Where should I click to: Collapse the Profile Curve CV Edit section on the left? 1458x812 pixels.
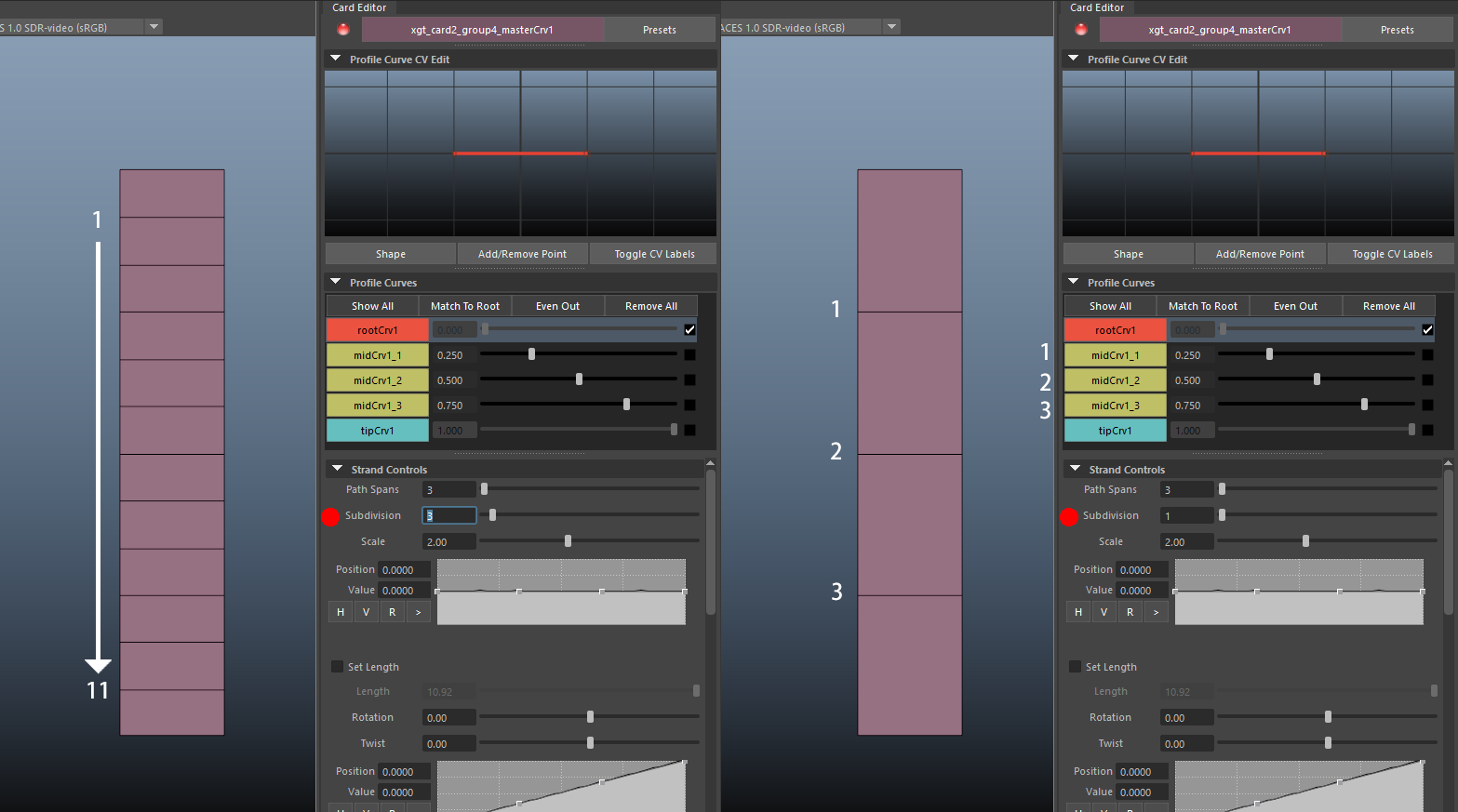pos(336,59)
